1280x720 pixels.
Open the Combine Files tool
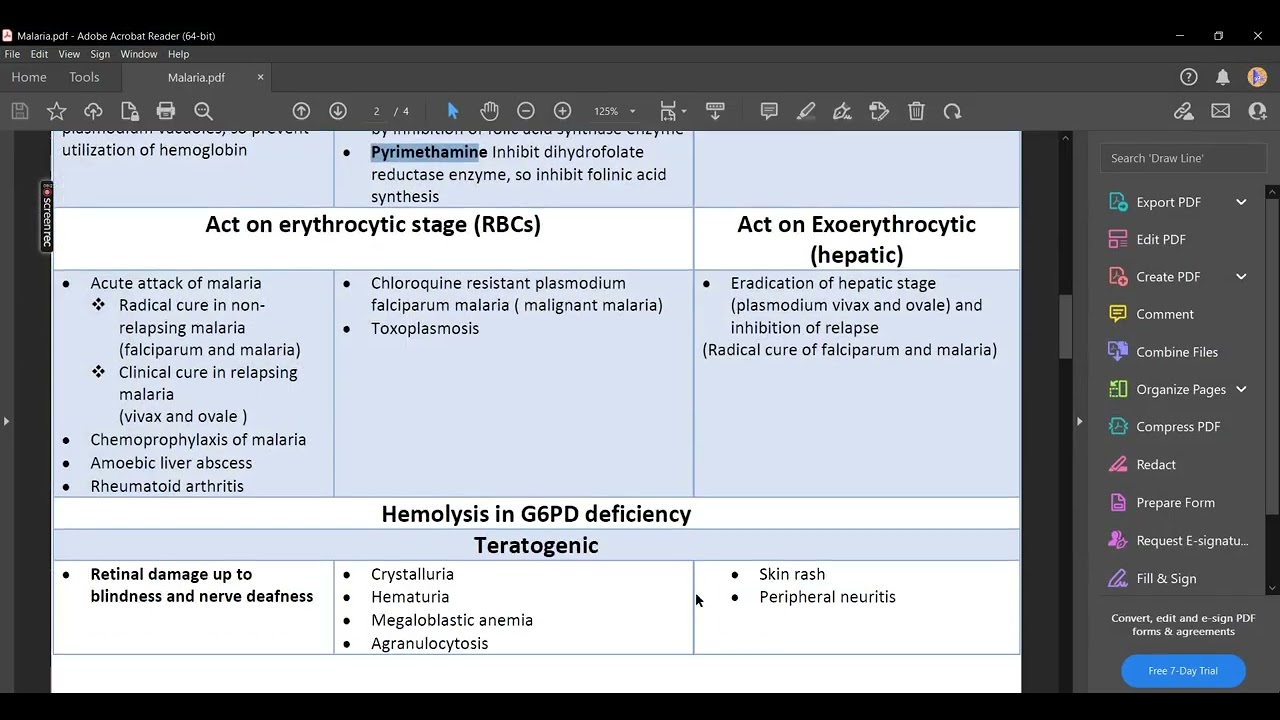tap(1177, 352)
